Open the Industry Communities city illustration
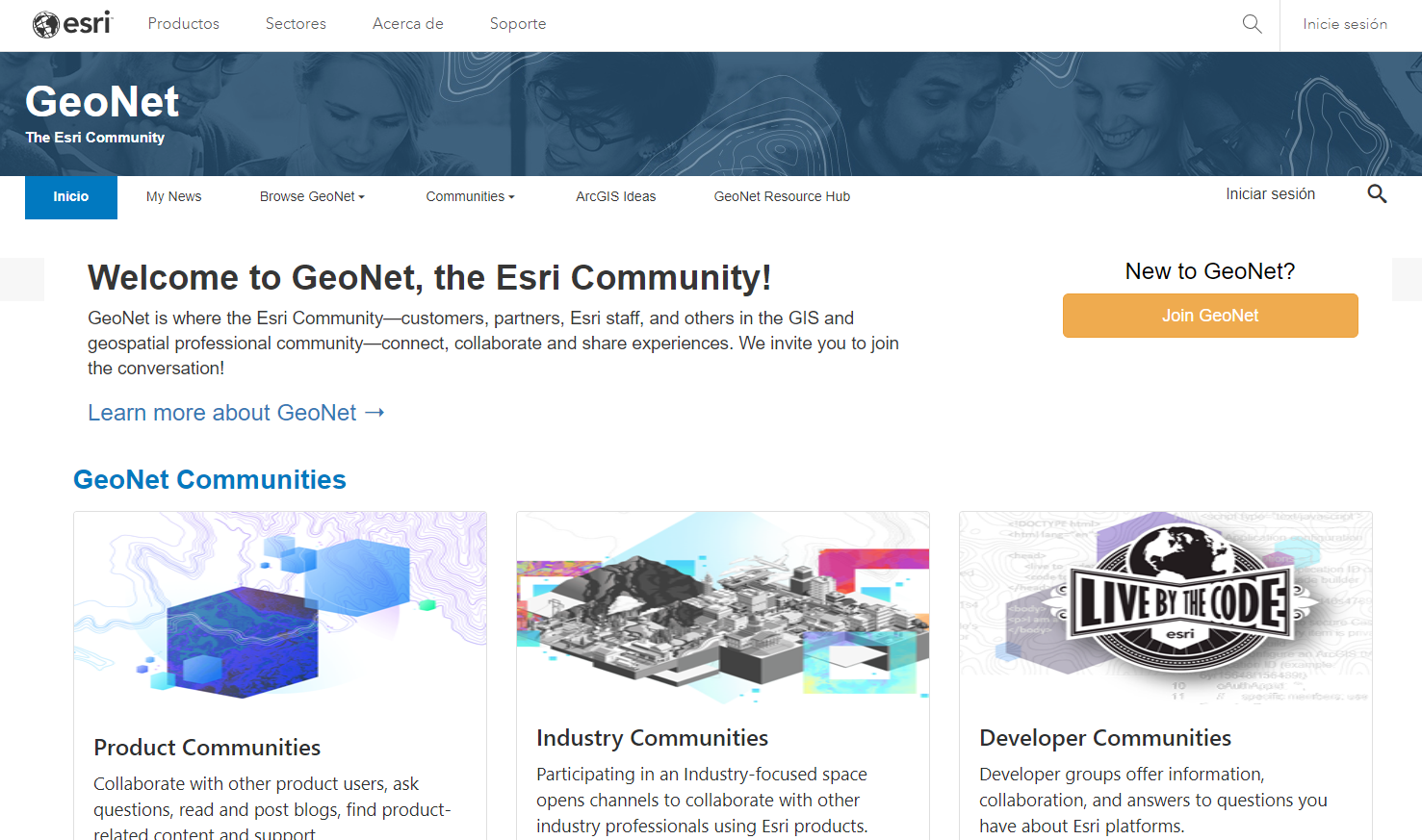The height and width of the screenshot is (840, 1422). pyautogui.click(x=723, y=606)
